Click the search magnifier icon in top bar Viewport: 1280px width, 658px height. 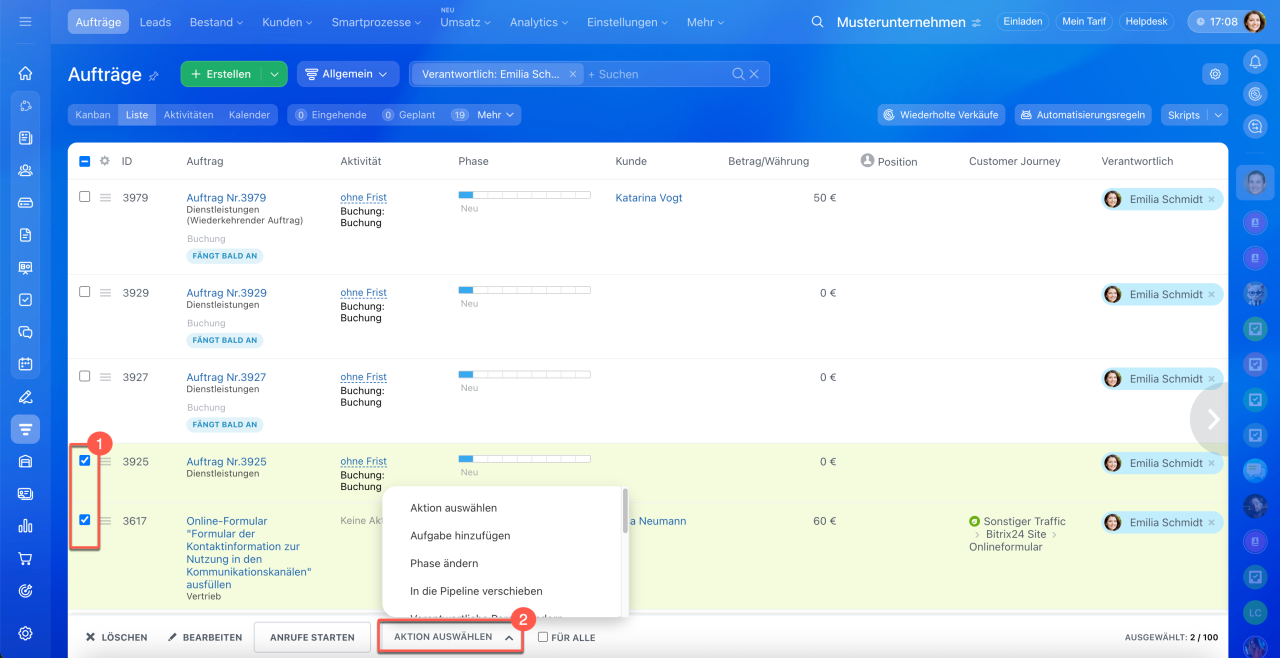click(x=817, y=22)
